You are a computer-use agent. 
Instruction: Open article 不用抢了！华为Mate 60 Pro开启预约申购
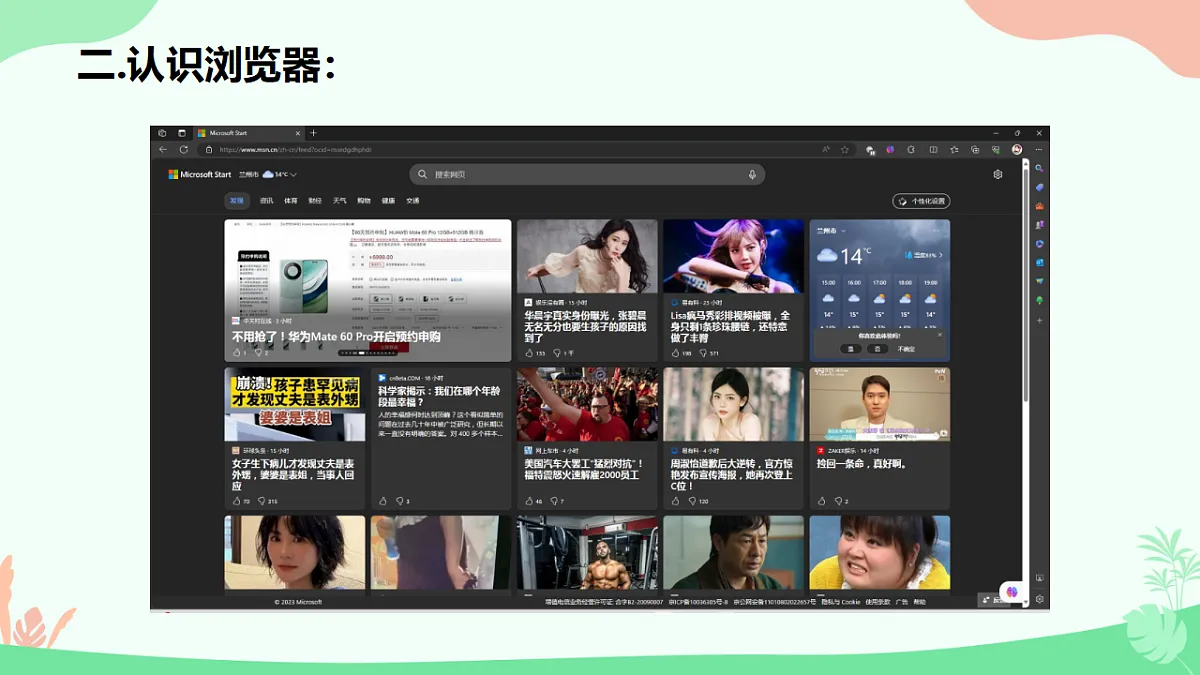click(x=336, y=337)
